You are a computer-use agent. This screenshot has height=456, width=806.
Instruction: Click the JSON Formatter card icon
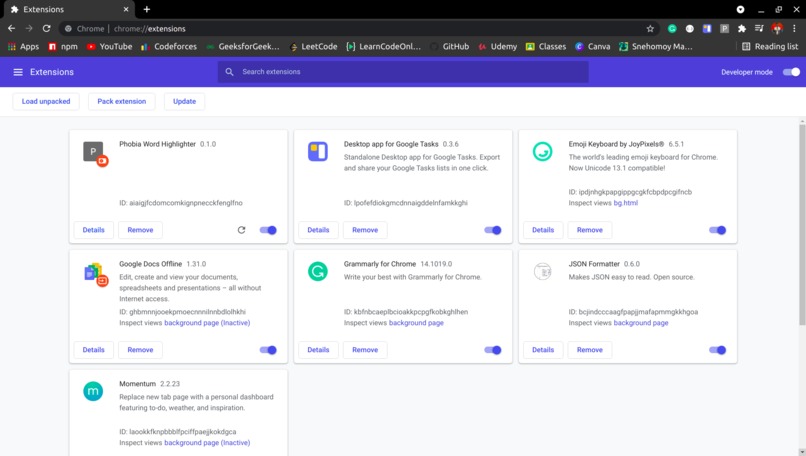(542, 271)
